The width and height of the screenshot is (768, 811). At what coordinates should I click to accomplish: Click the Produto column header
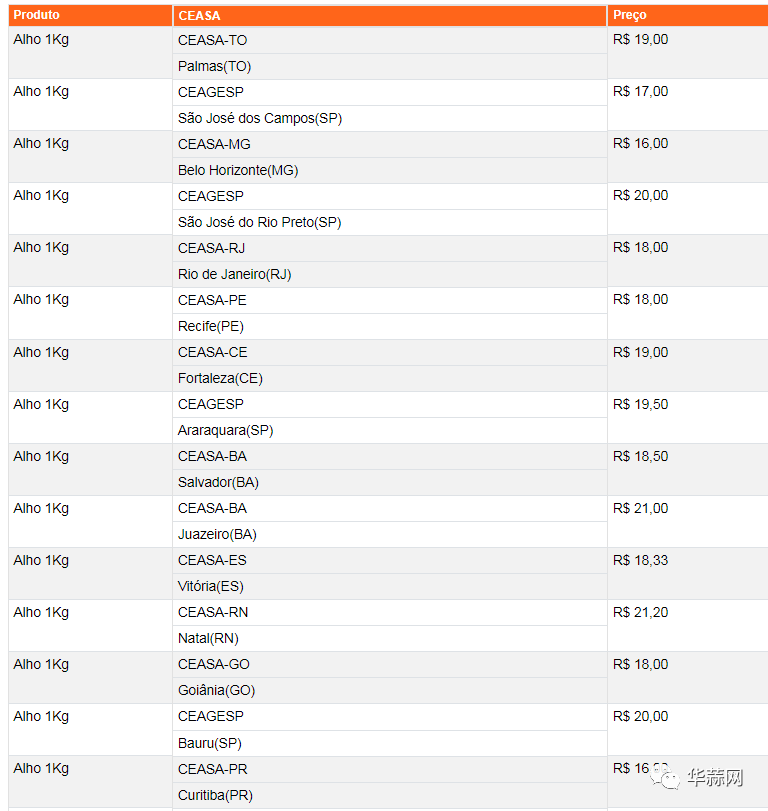click(91, 15)
